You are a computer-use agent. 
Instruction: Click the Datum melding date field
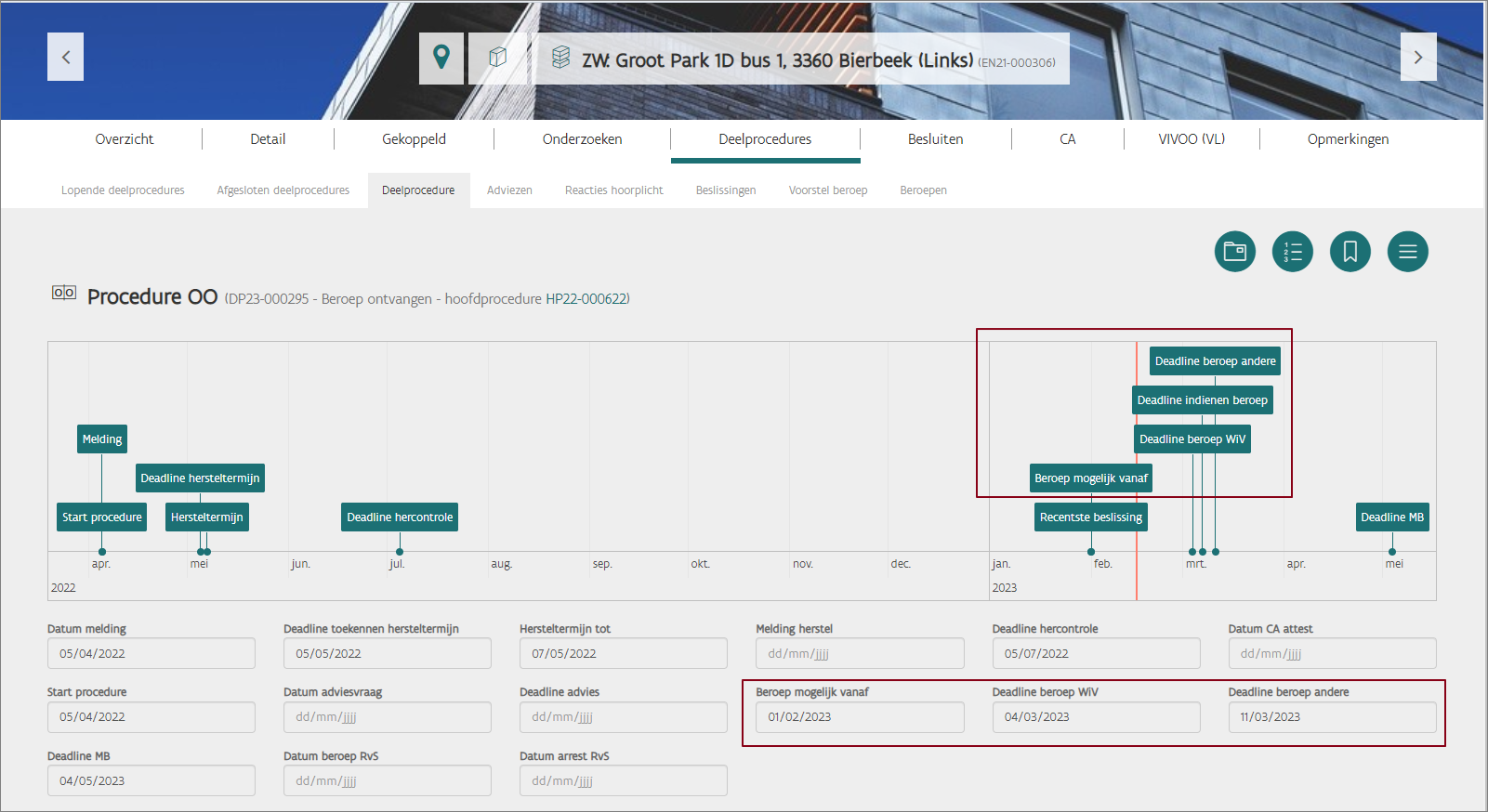tap(151, 654)
